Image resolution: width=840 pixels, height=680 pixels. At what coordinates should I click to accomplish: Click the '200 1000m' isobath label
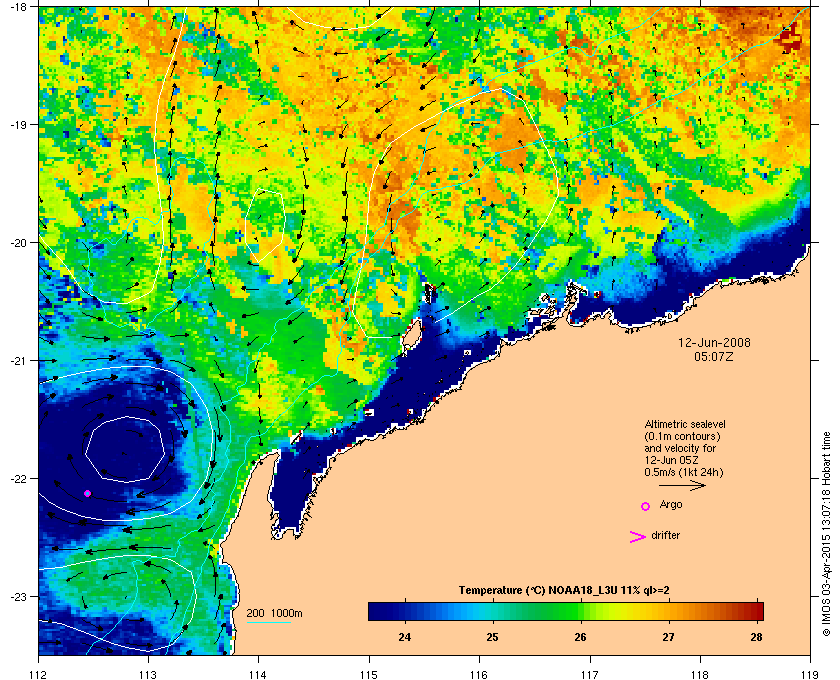point(274,614)
